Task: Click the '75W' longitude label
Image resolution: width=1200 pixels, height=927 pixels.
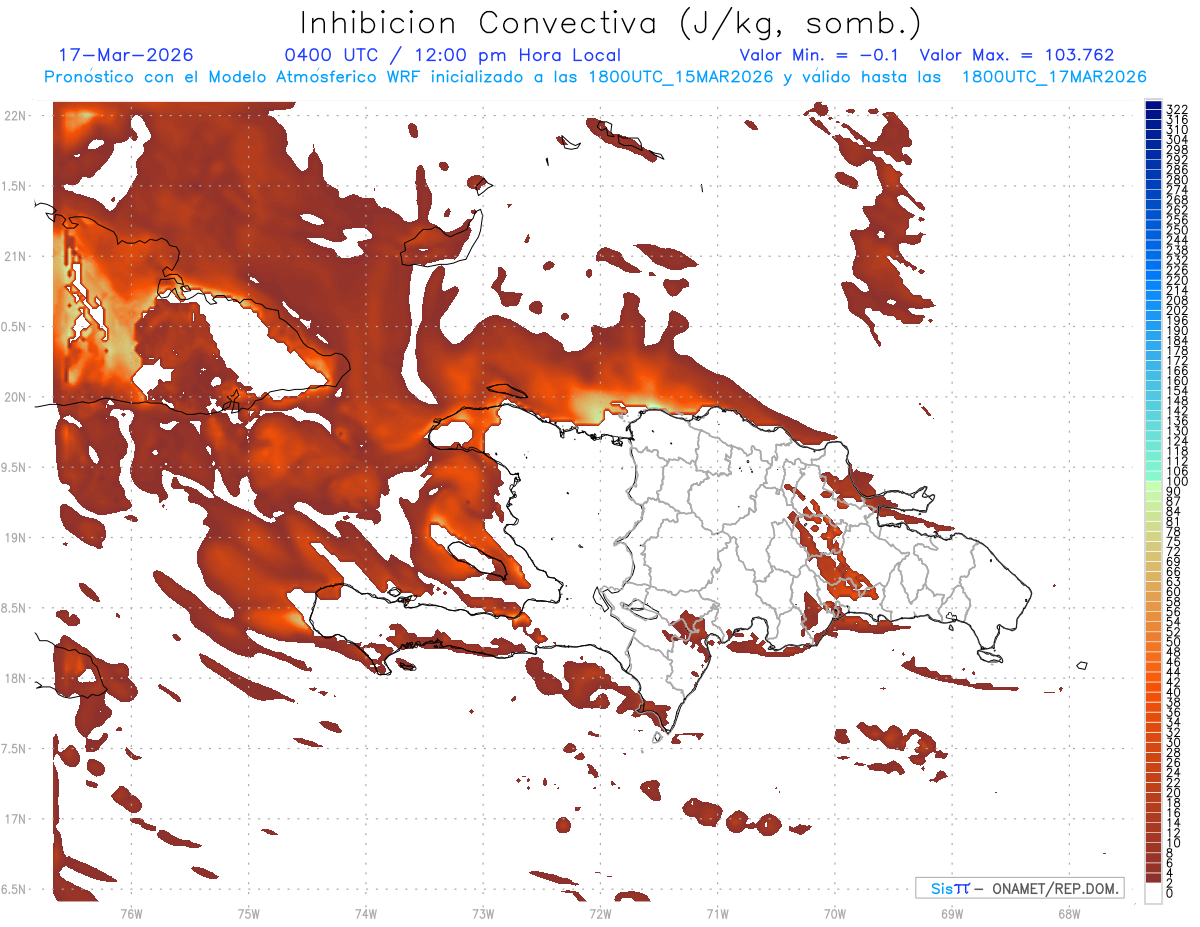Action: [249, 913]
